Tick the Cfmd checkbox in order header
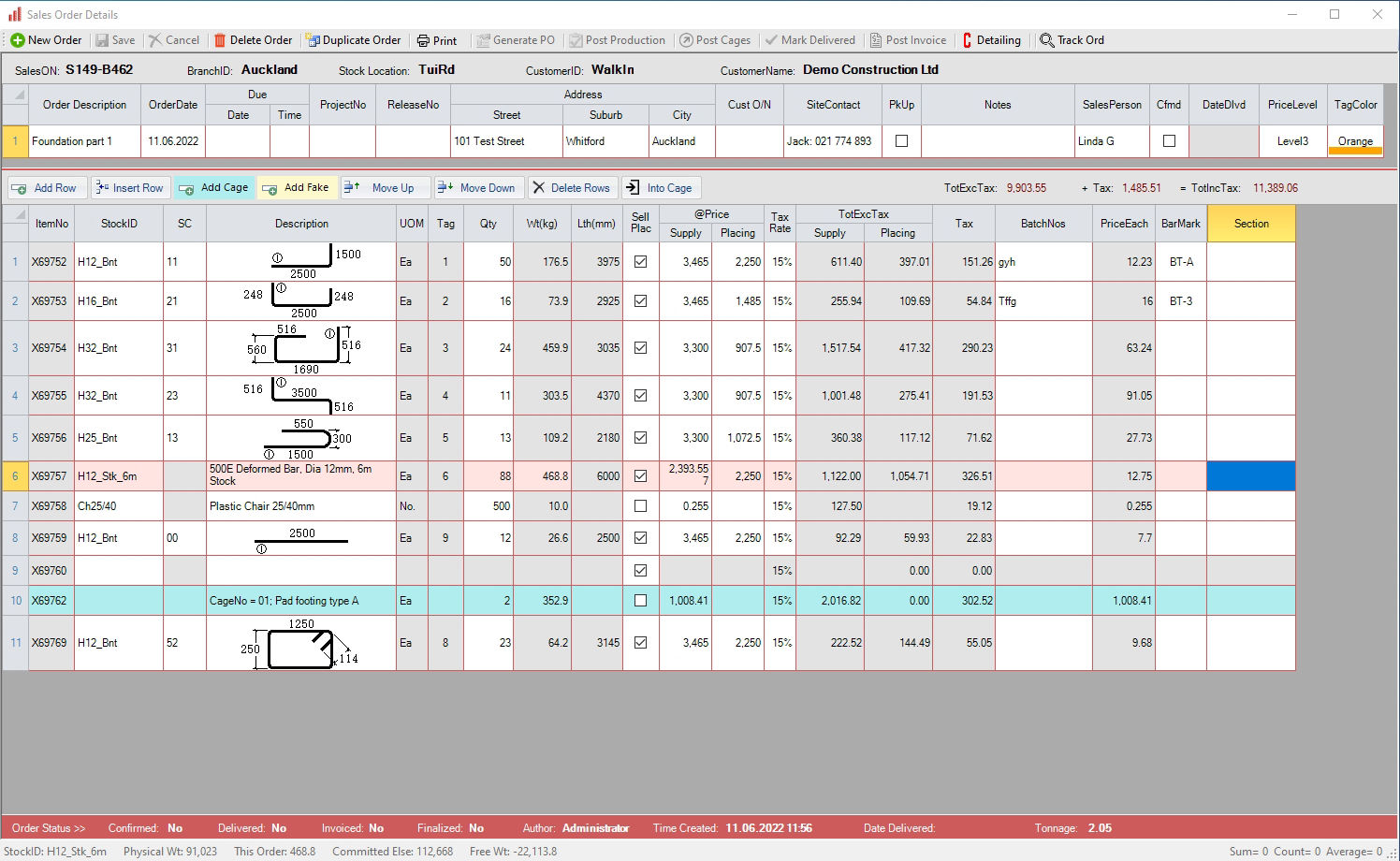The width and height of the screenshot is (1400, 861). pyautogui.click(x=1169, y=141)
